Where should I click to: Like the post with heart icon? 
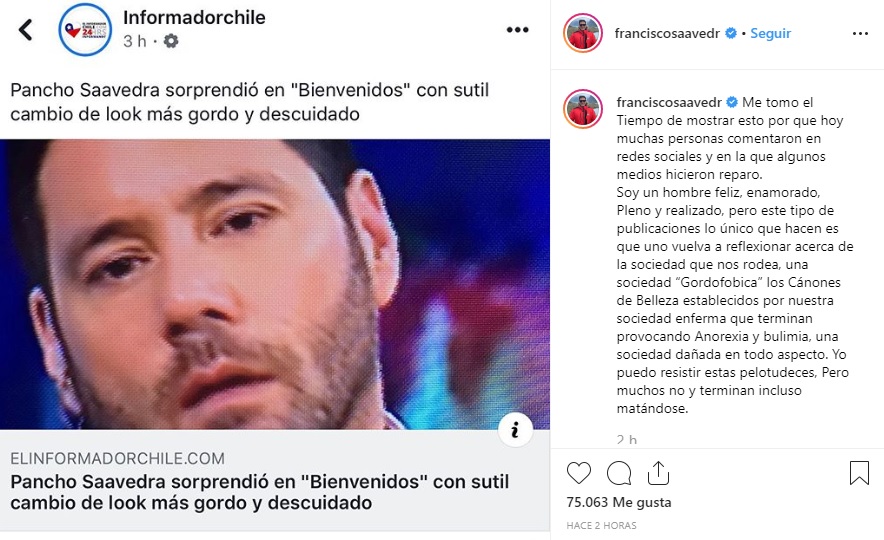[579, 473]
